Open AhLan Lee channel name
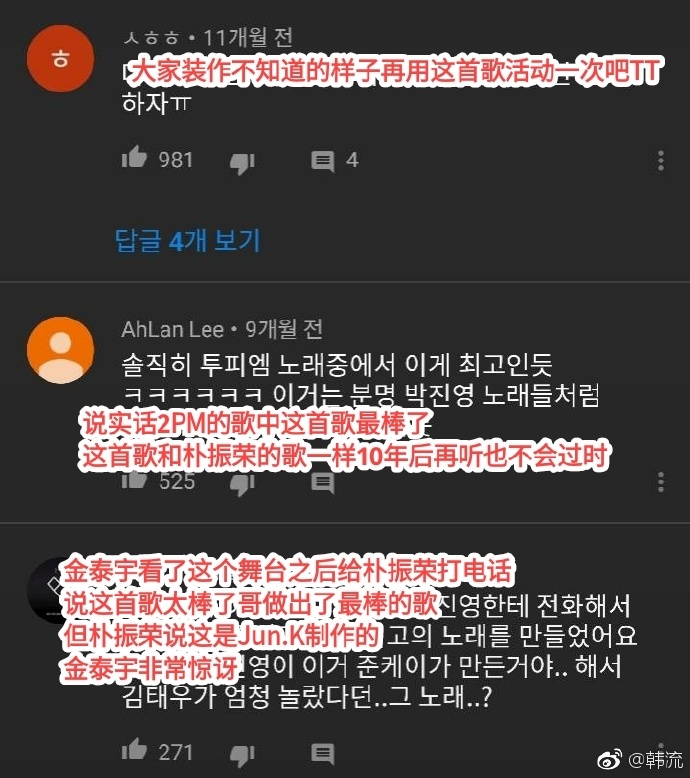Screen dimensions: 690x778 point(173,329)
